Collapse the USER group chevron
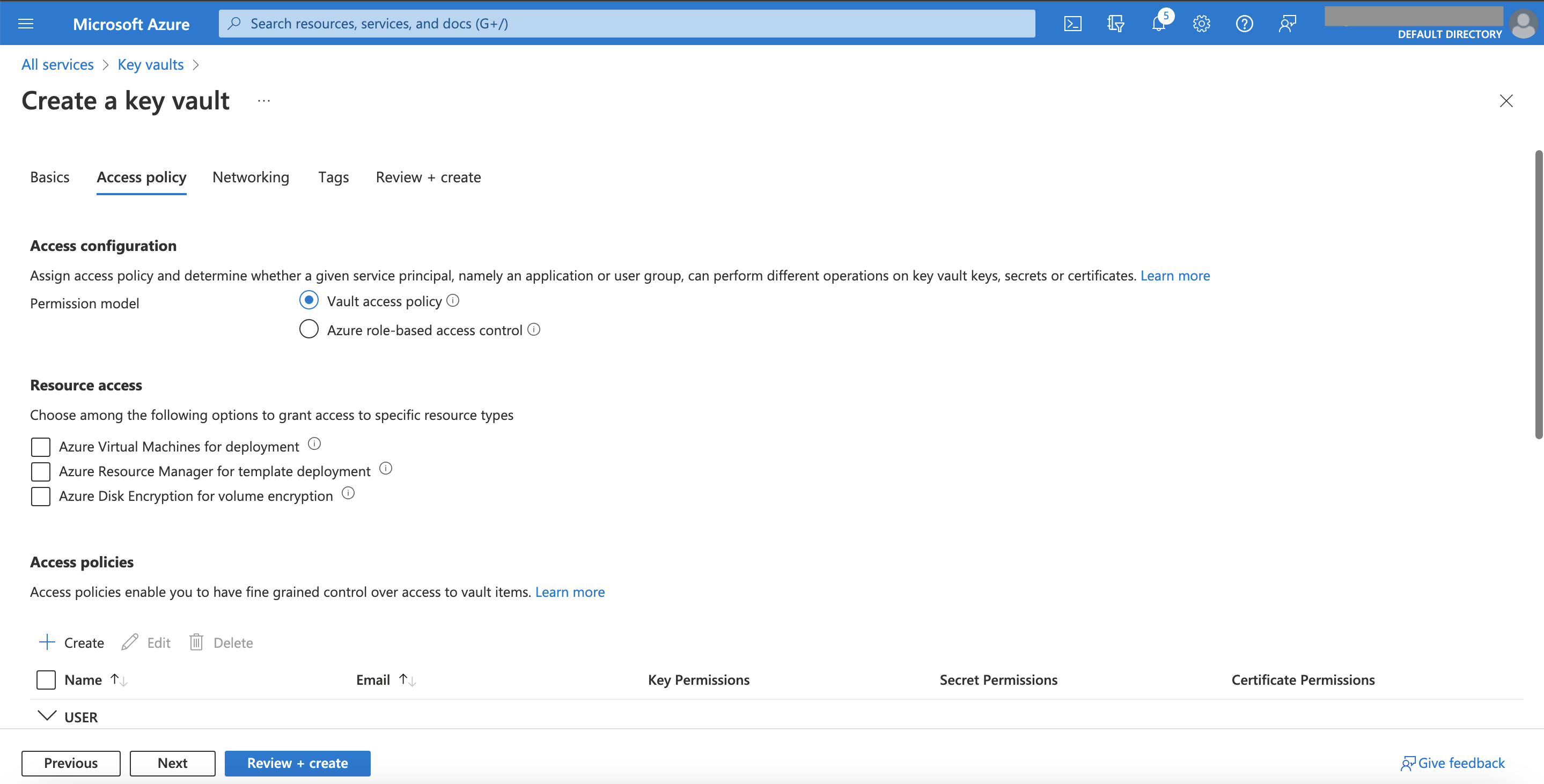 click(x=47, y=716)
